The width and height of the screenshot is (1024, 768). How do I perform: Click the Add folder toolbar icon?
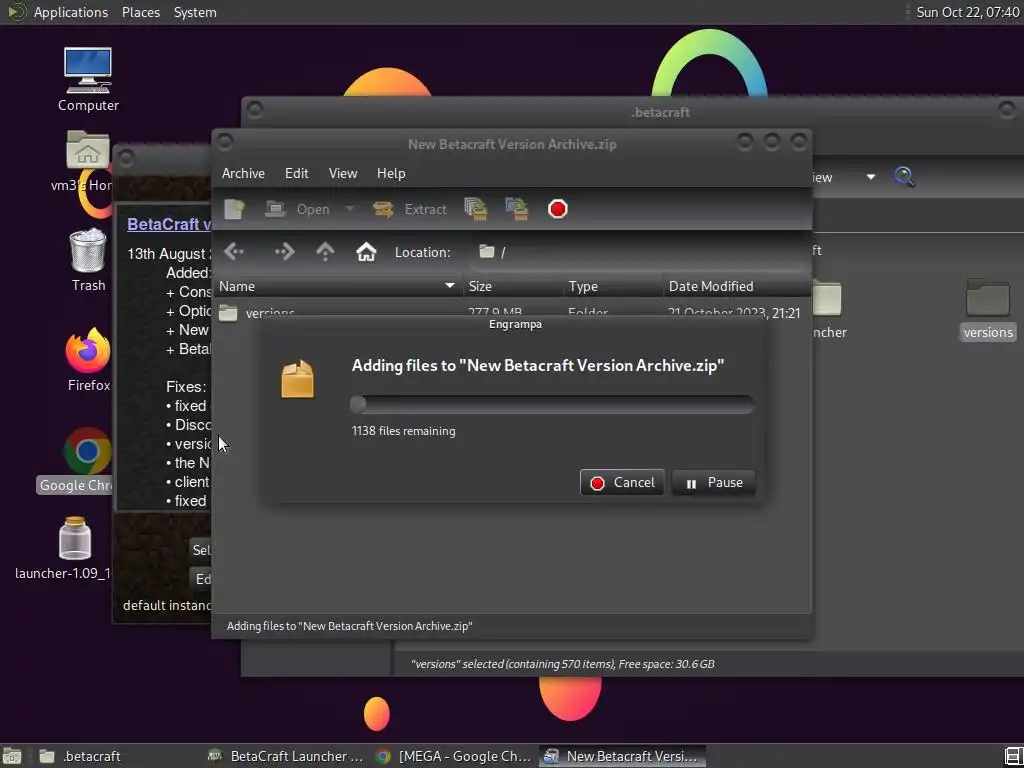[517, 209]
